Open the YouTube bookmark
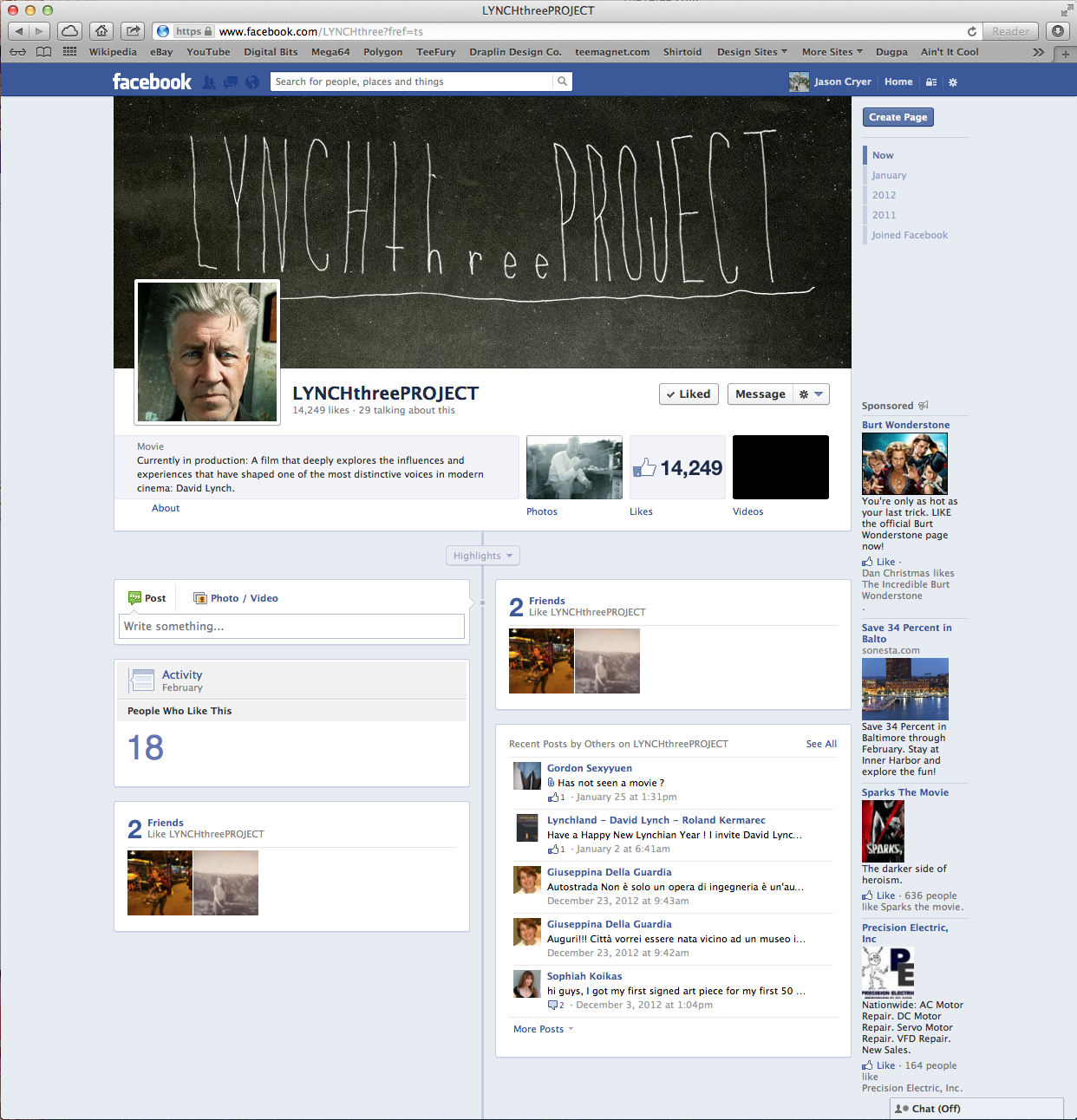This screenshot has width=1077, height=1120. click(208, 52)
